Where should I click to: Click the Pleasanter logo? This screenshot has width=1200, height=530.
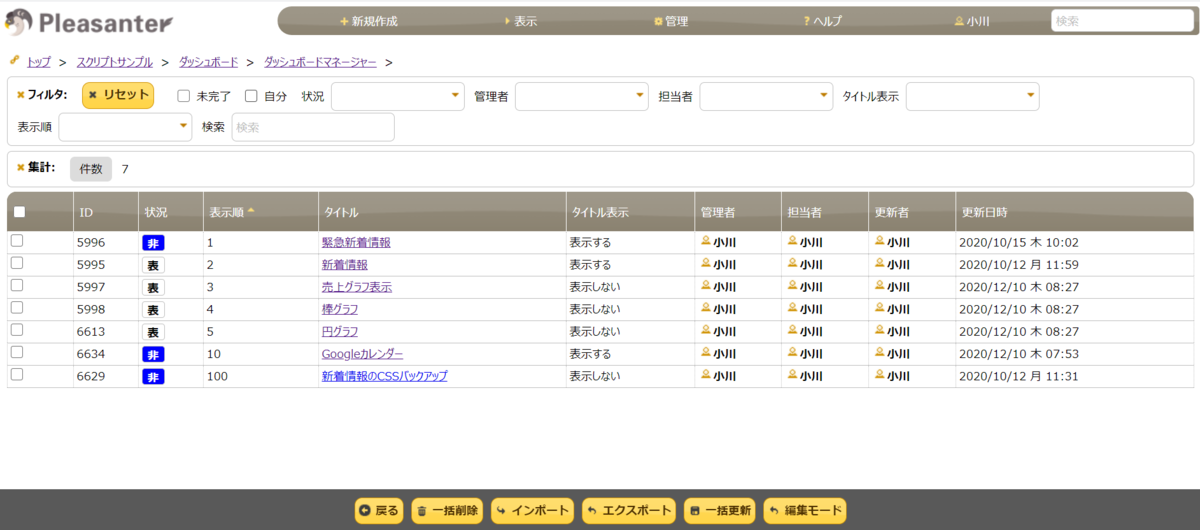click(88, 21)
